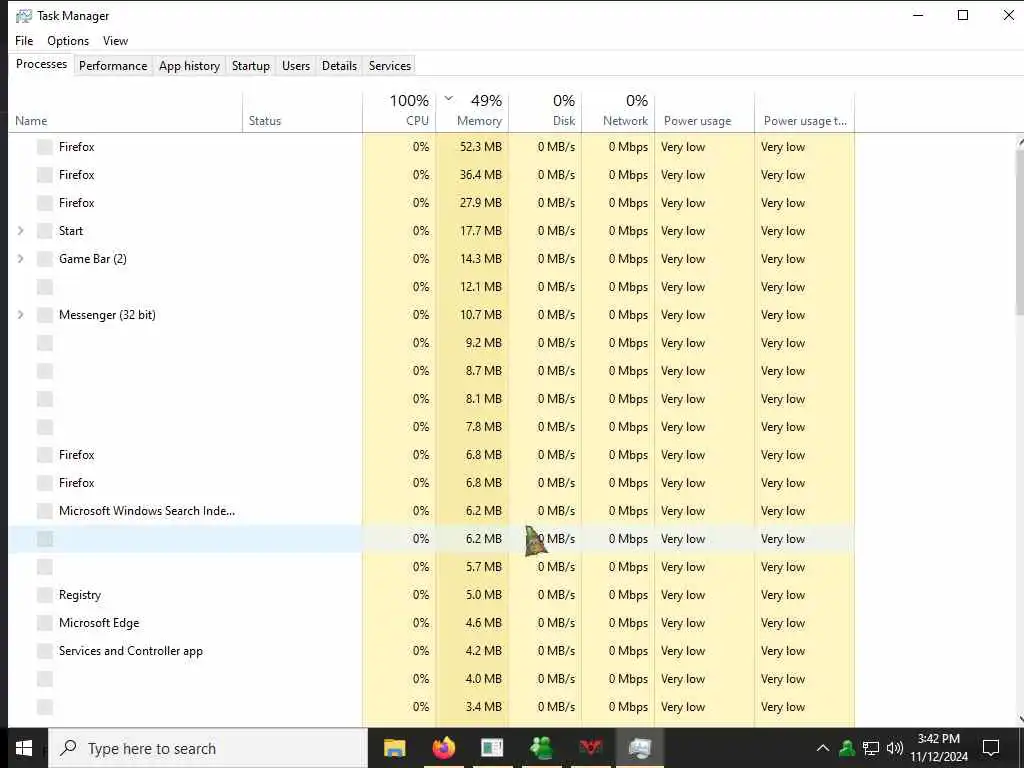Sort by the CPU column header
This screenshot has width=1024, height=768.
399,112
